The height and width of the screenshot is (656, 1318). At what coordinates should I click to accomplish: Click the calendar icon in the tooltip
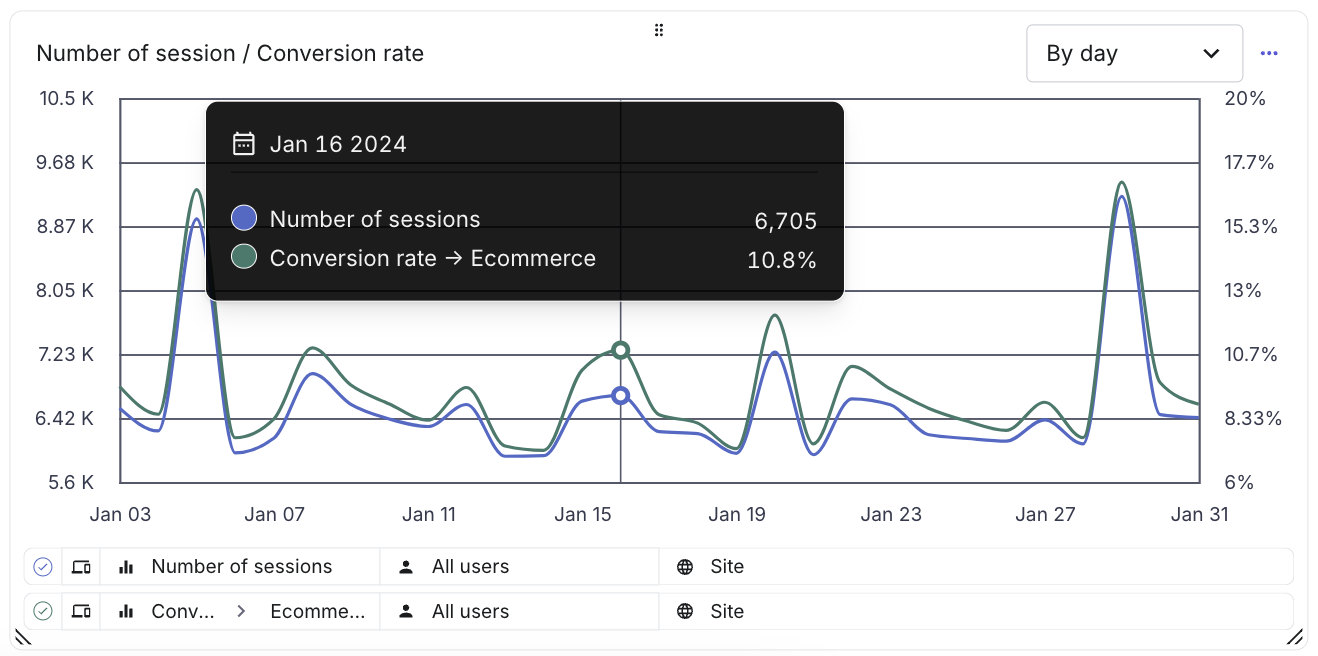coord(244,144)
